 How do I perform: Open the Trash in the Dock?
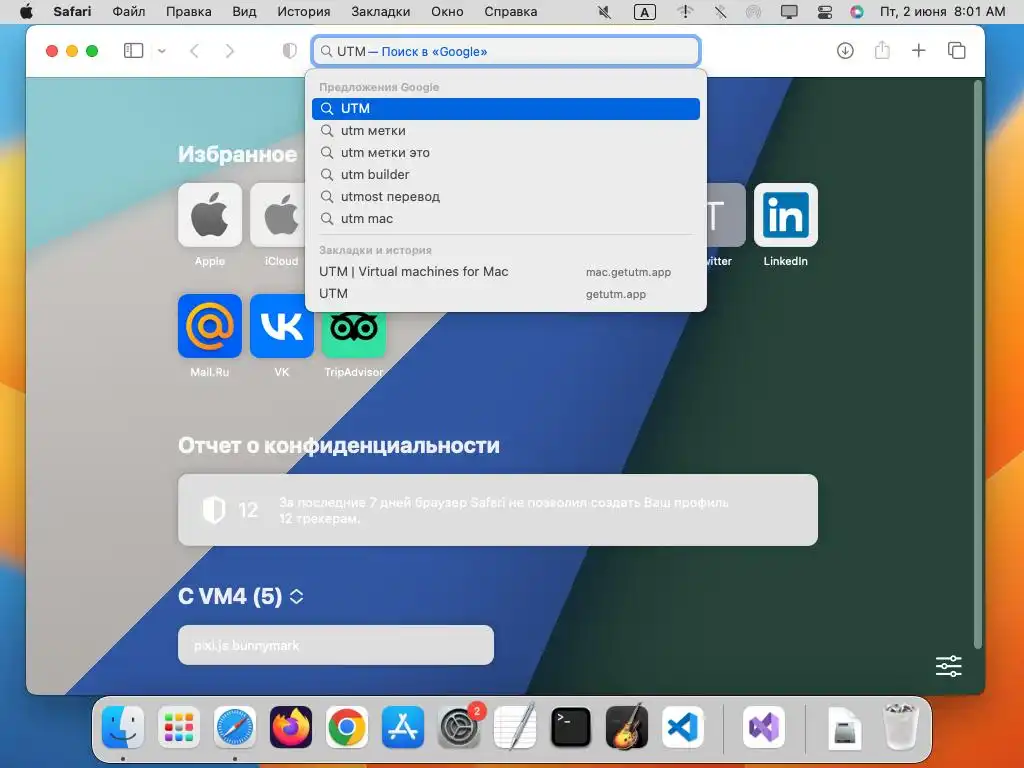coord(901,727)
